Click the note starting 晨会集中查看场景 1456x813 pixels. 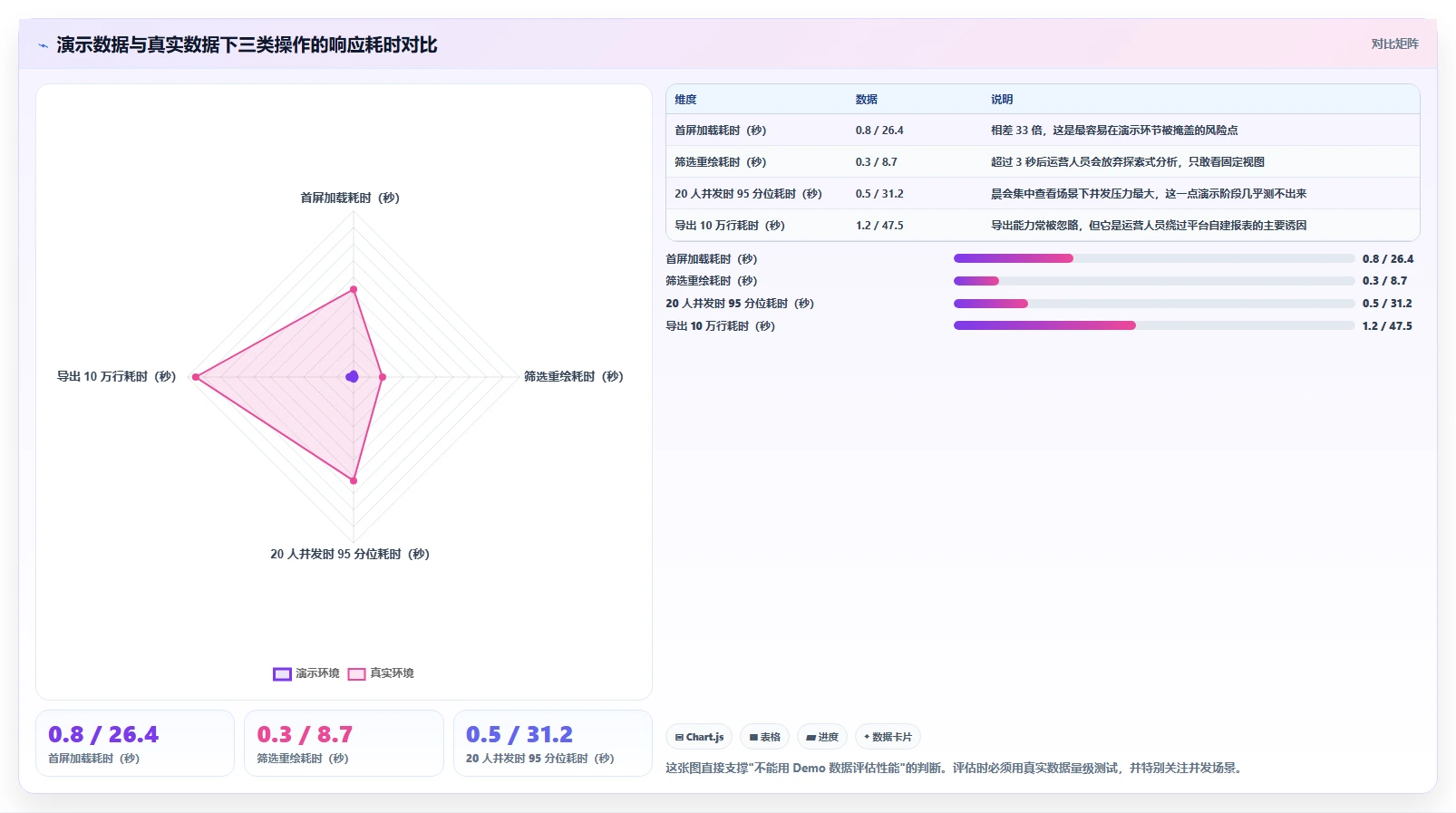click(1149, 194)
